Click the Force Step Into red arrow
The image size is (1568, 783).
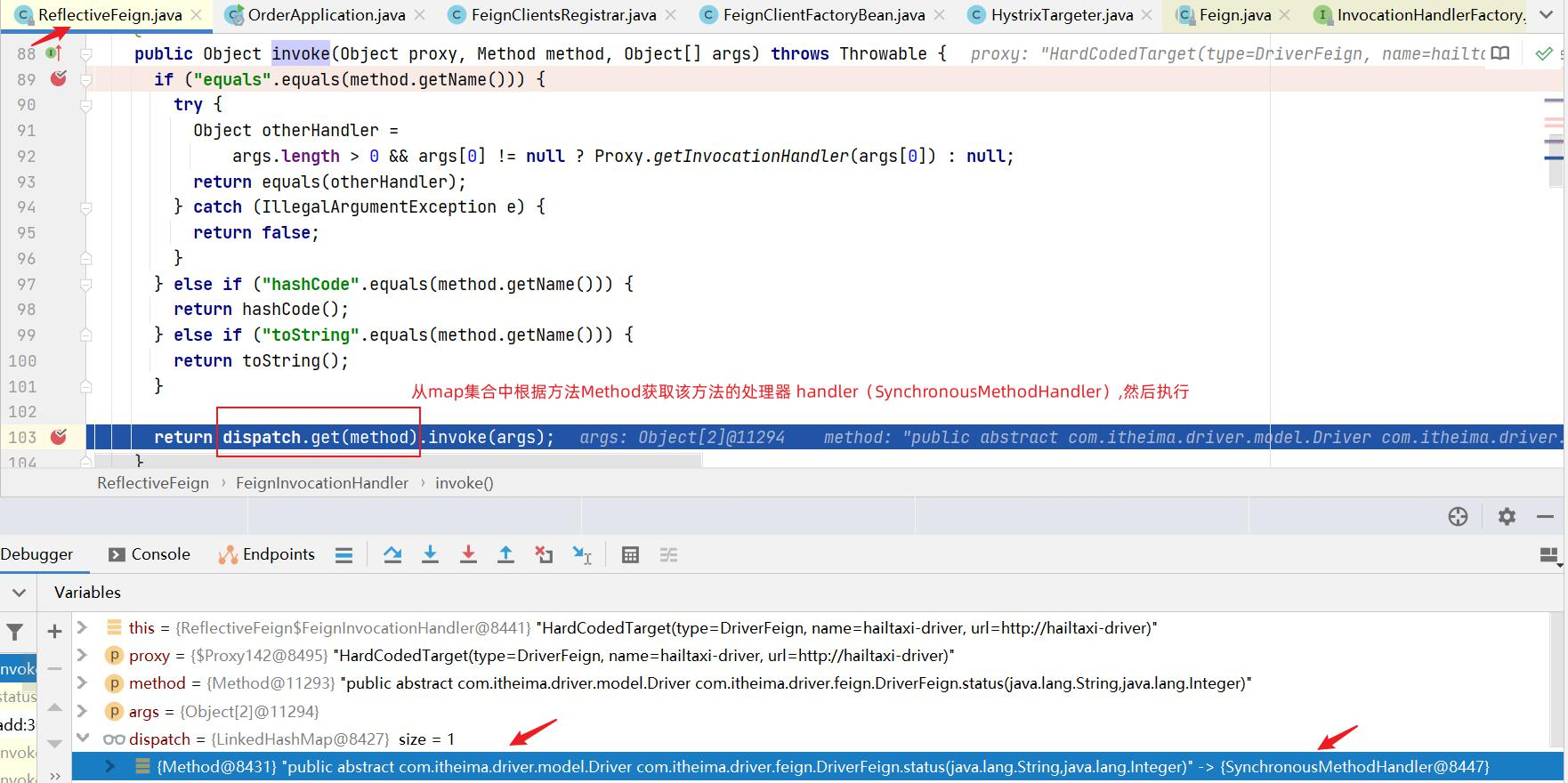coord(468,555)
